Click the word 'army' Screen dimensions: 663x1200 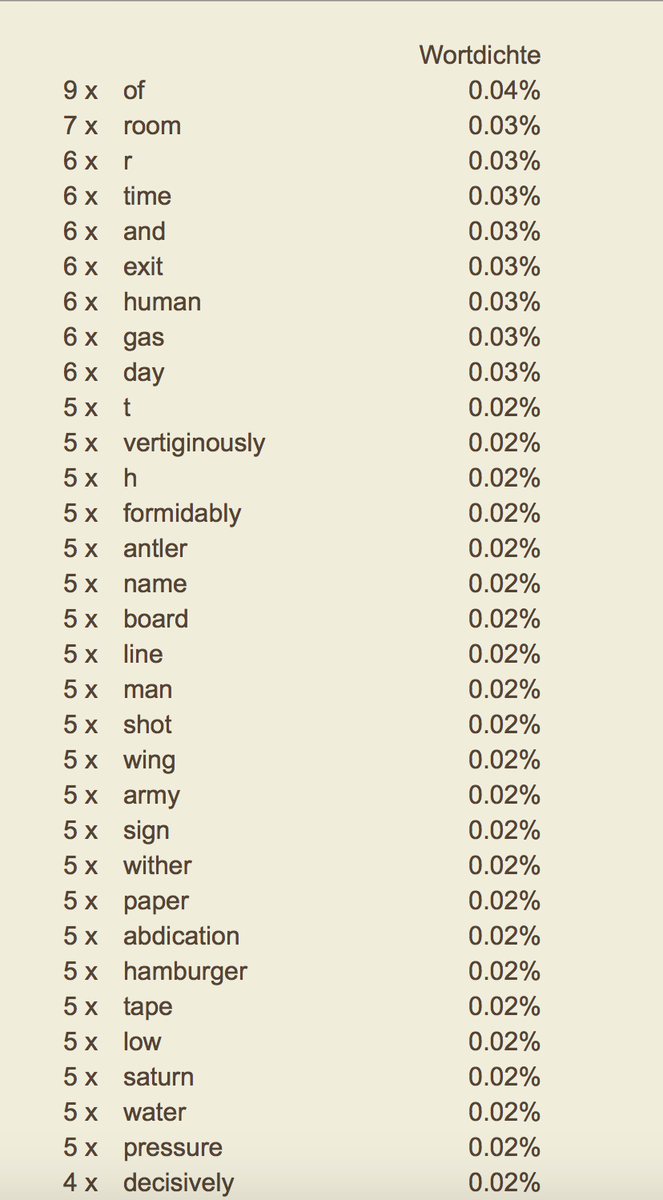tap(151, 796)
